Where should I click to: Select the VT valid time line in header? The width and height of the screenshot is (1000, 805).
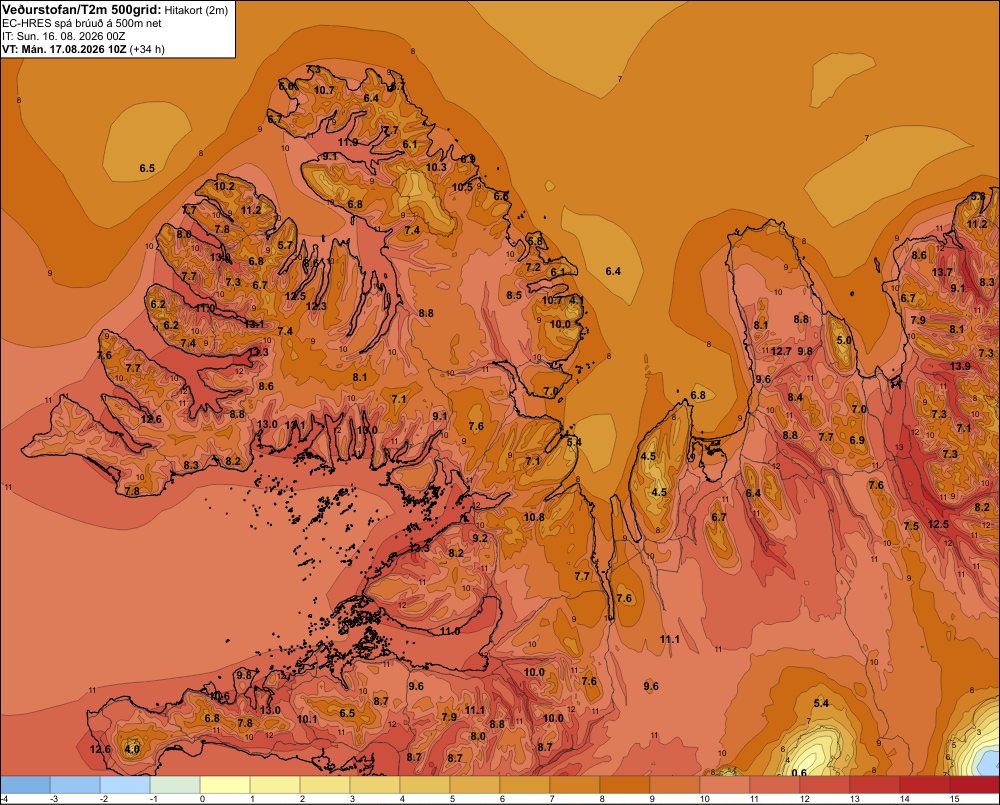pos(84,49)
